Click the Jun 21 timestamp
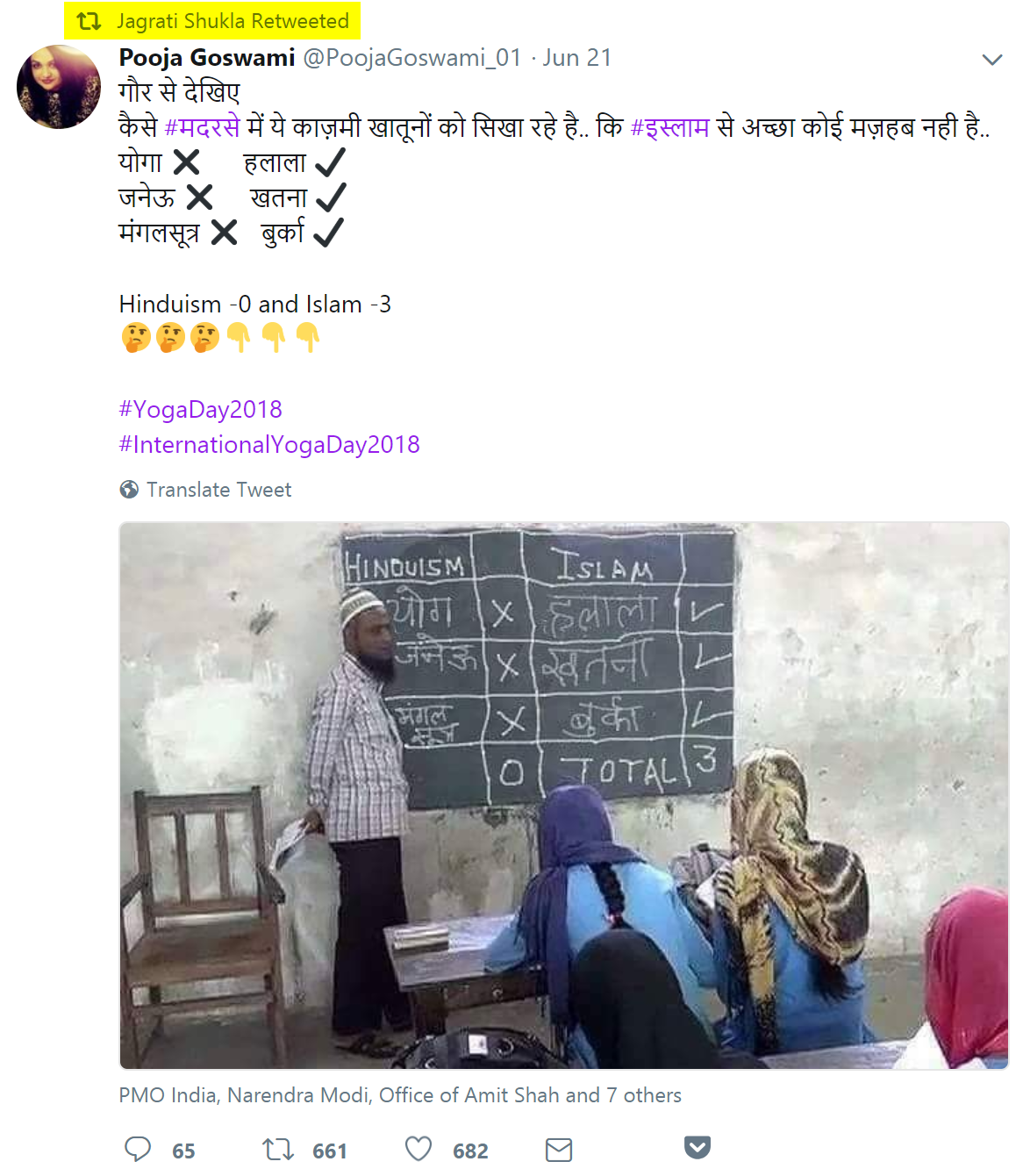This screenshot has width=1023, height=1176. [577, 58]
